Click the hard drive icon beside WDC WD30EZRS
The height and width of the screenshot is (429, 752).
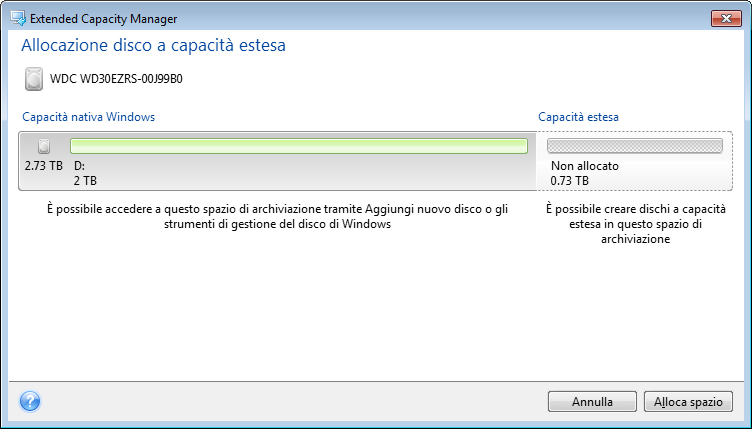[x=34, y=79]
